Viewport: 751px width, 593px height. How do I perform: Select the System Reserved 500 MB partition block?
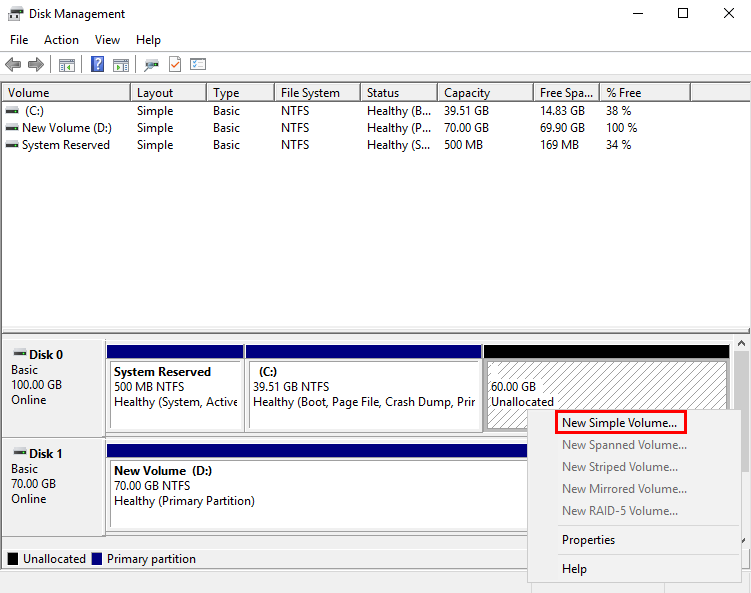[x=175, y=388]
